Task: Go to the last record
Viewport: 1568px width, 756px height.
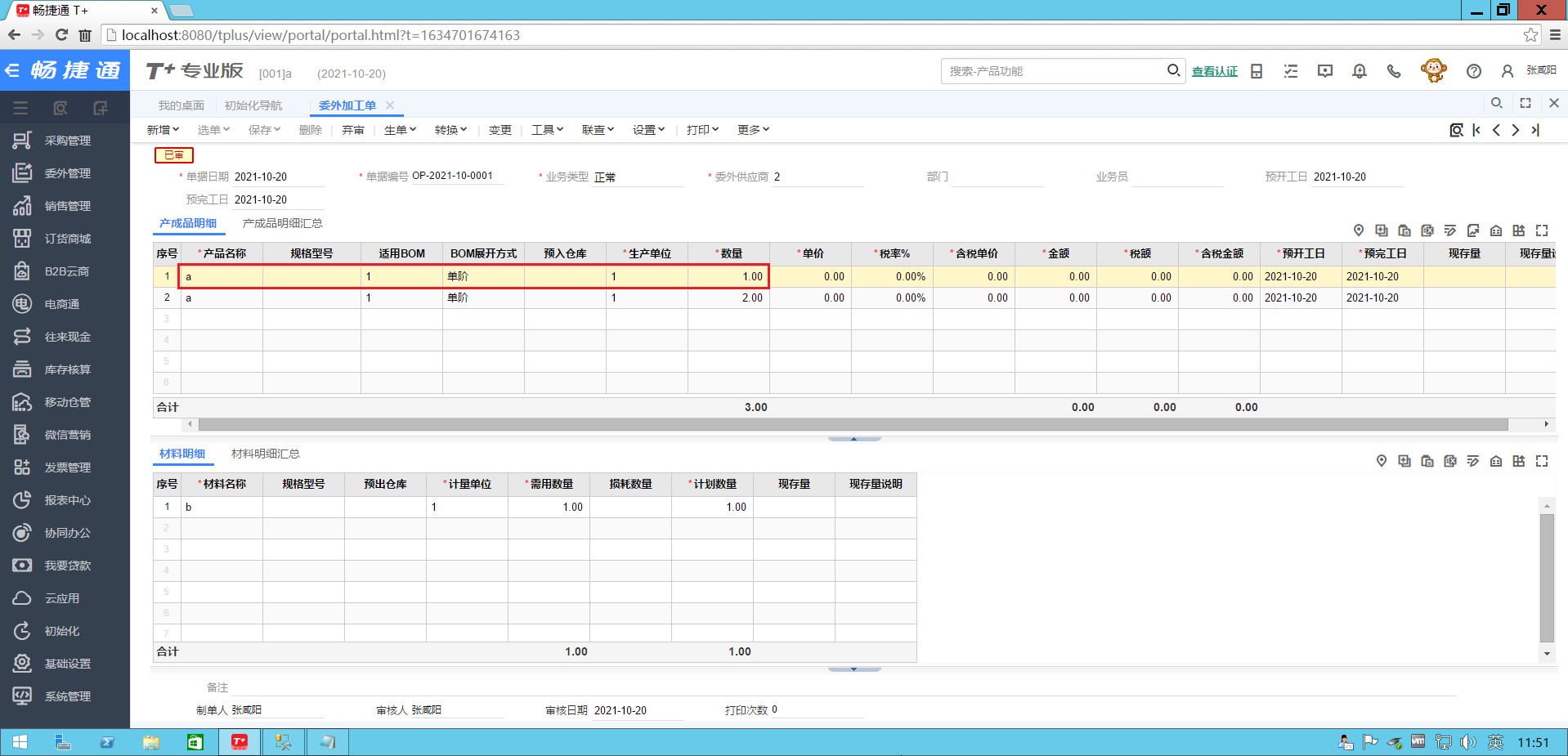Action: [1535, 130]
